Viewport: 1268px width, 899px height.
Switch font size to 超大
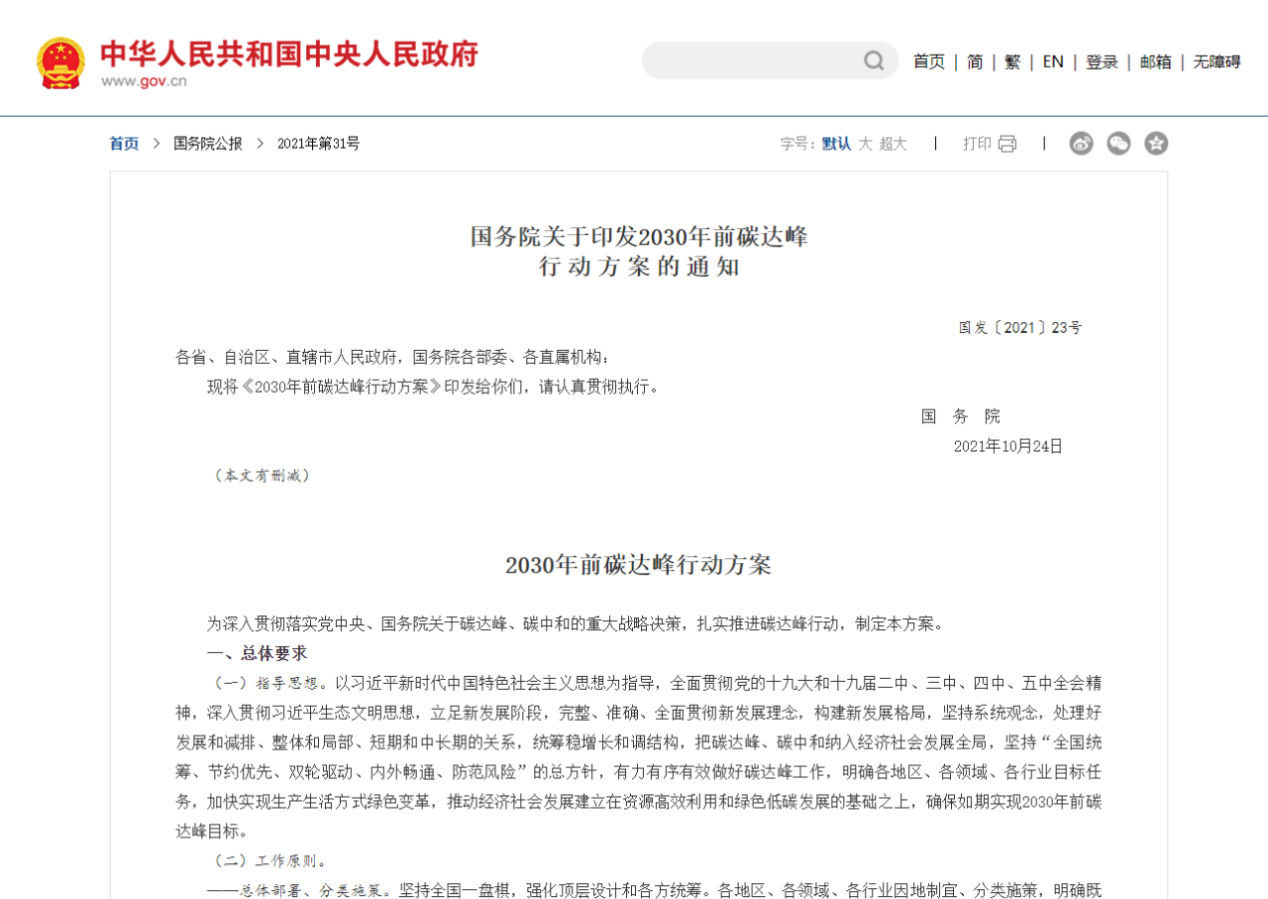tap(893, 144)
